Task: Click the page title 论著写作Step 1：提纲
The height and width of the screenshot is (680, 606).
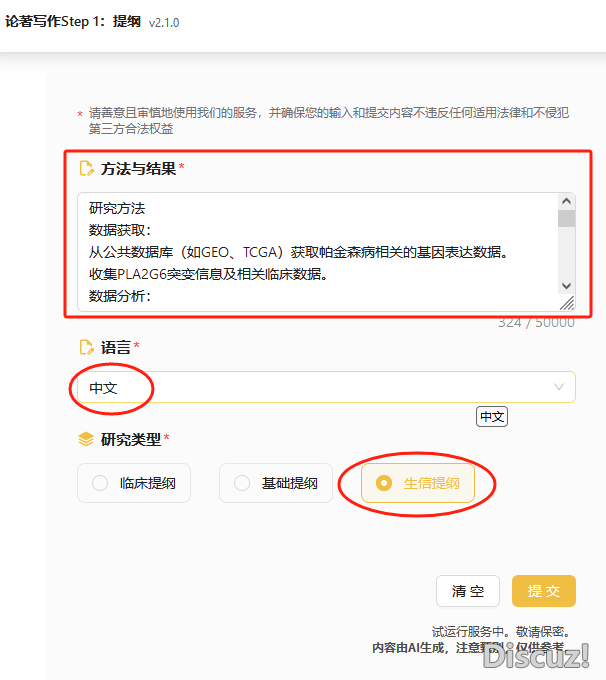Action: 73,21
